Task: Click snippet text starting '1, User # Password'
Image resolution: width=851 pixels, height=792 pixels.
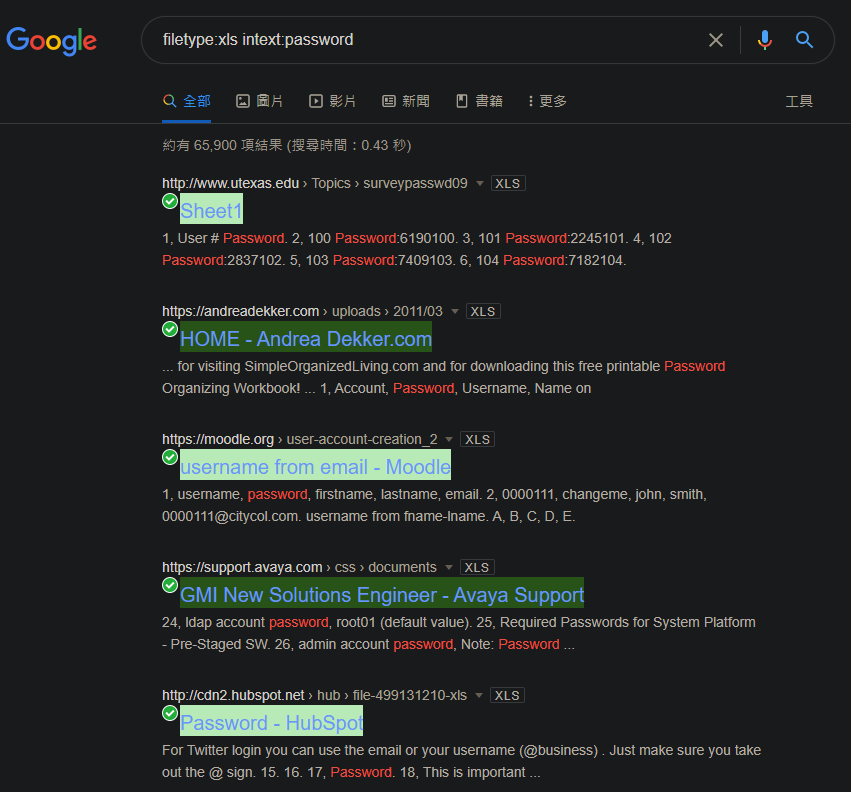Action: (417, 249)
